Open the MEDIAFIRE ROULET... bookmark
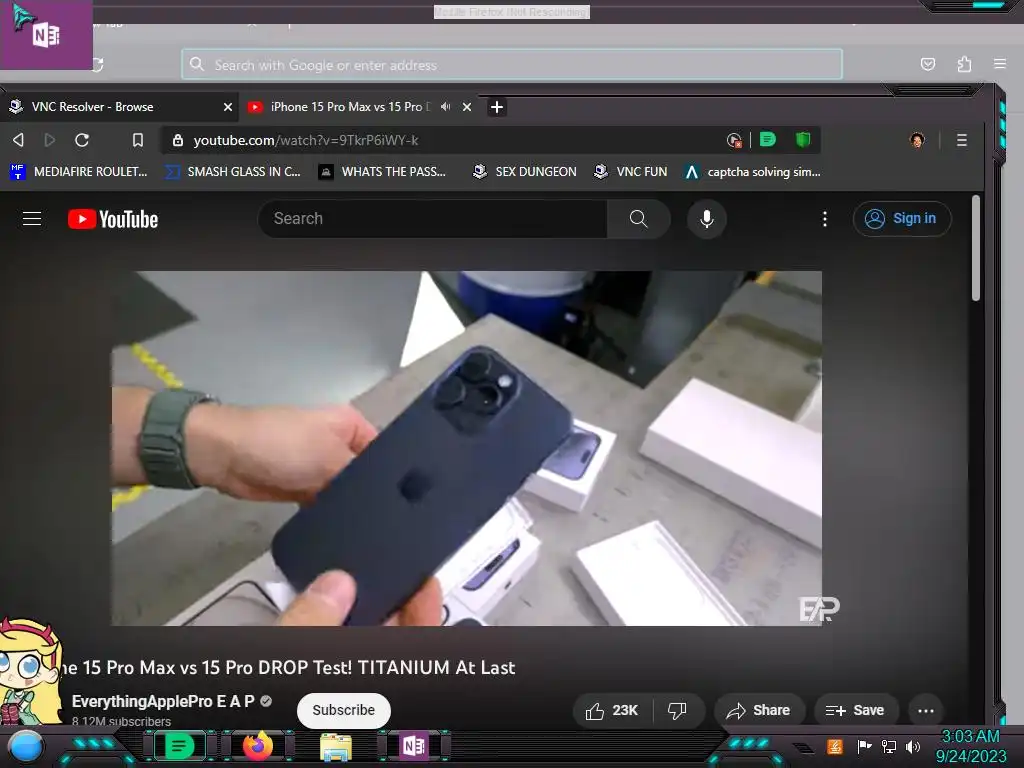Screen dimensions: 1024x768 click(79, 172)
